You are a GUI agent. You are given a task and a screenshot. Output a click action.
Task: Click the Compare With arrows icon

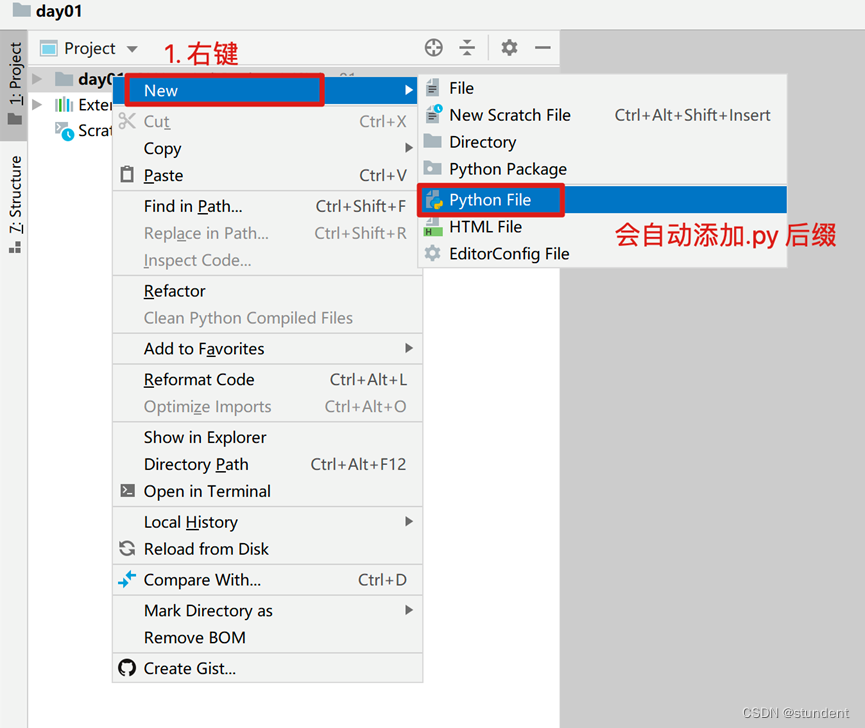point(127,579)
